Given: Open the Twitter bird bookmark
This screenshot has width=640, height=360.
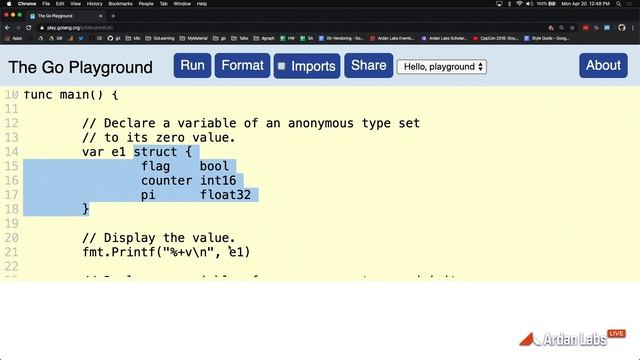Looking at the screenshot, I should [x=81, y=38].
